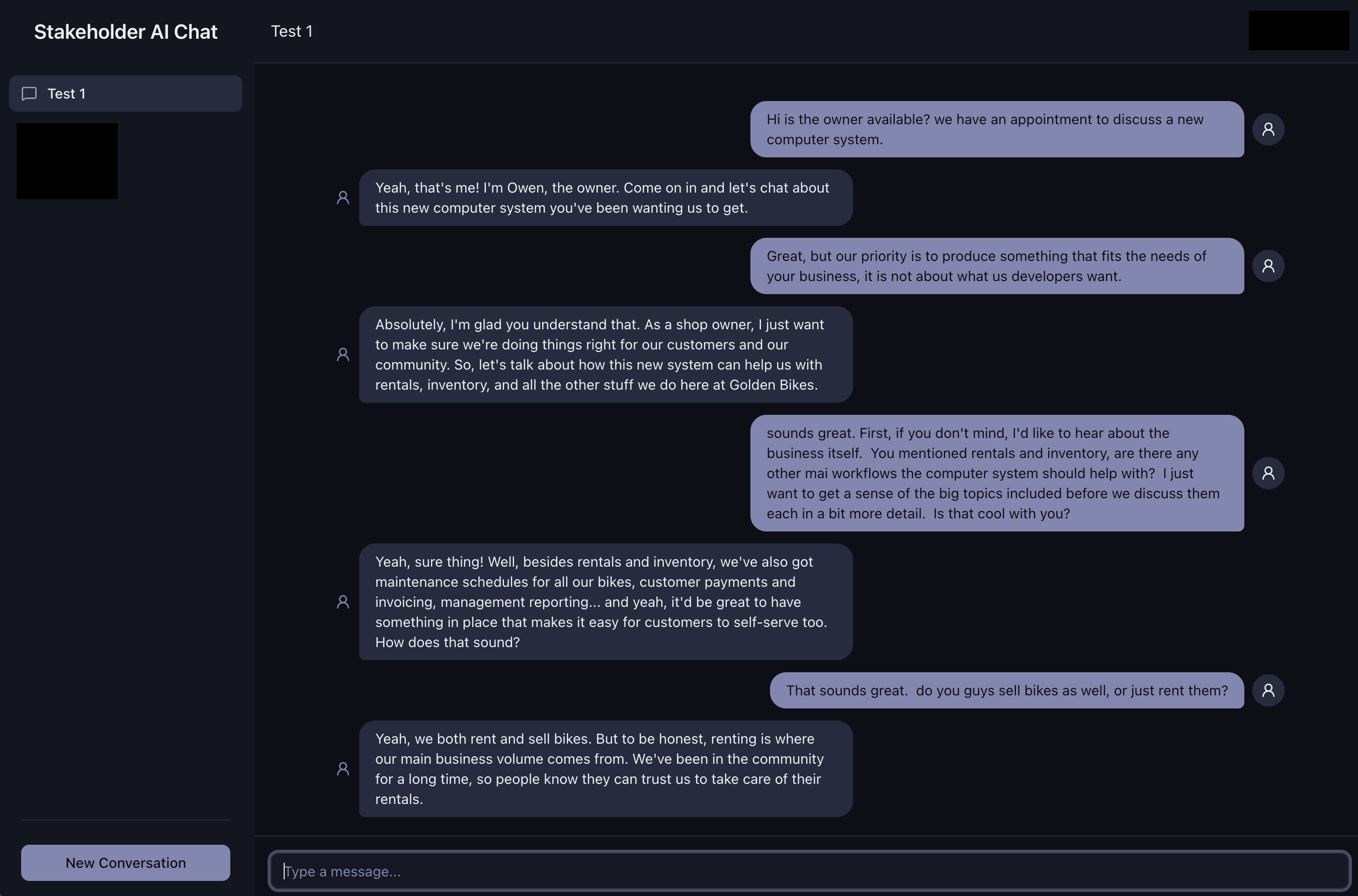Select the "That sounds great" bike sales question bubble
The image size is (1358, 896).
tap(1006, 690)
